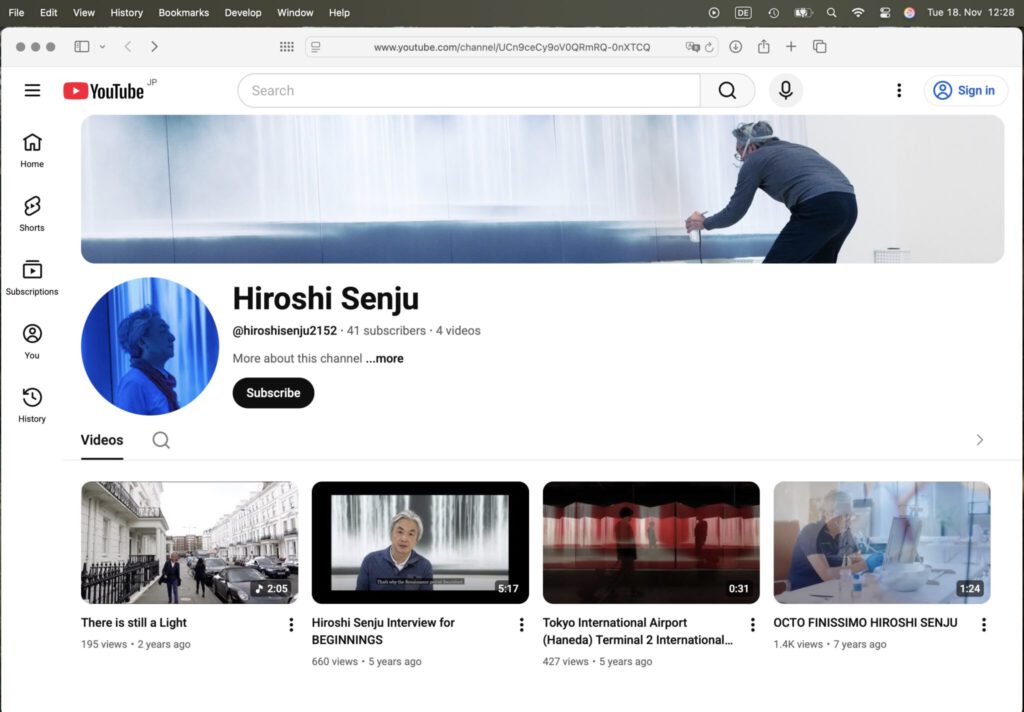Go to Subscriptions in sidebar
Viewport: 1024px width, 712px height.
tap(32, 277)
